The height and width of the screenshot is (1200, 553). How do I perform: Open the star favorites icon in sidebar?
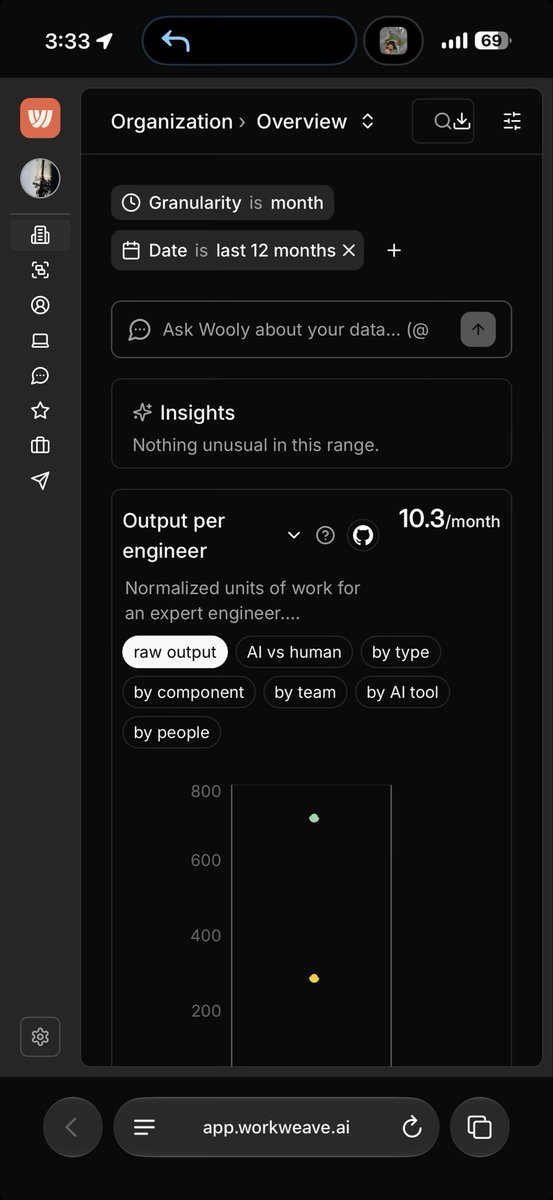[40, 410]
